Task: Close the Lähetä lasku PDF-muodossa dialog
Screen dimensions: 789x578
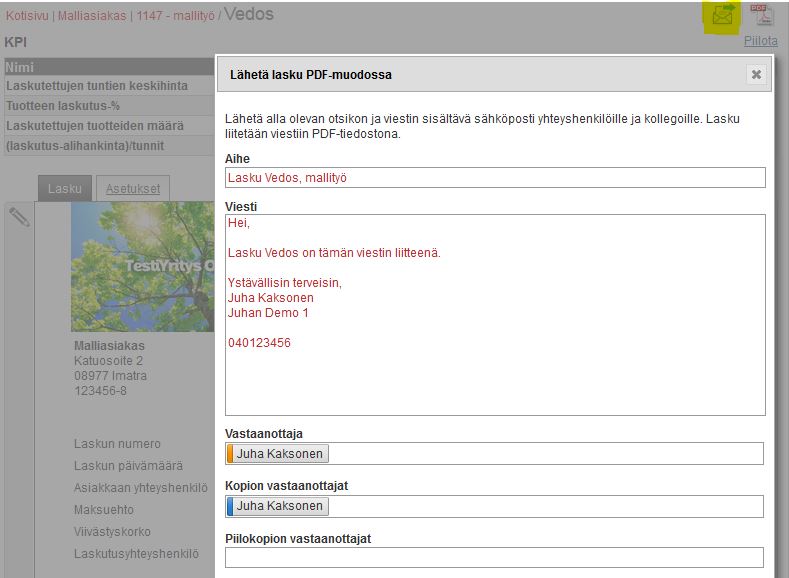Action: pyautogui.click(x=756, y=74)
